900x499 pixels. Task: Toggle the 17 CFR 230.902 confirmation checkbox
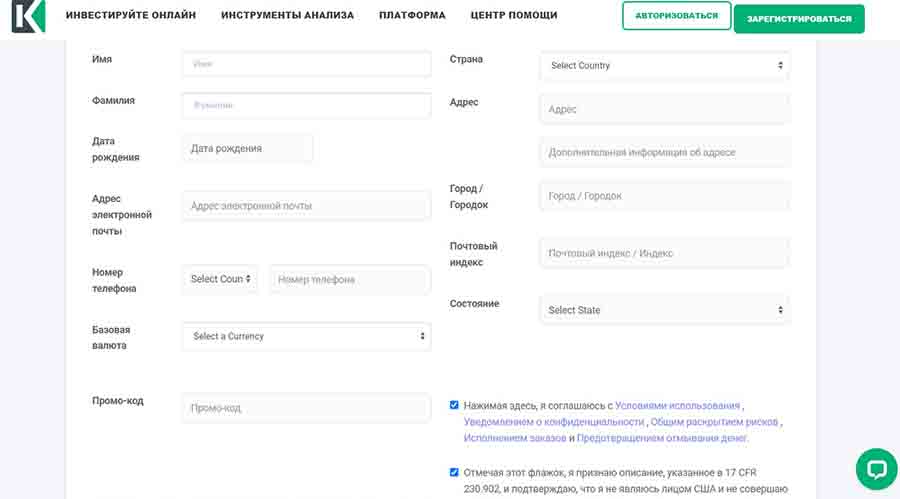coord(455,472)
